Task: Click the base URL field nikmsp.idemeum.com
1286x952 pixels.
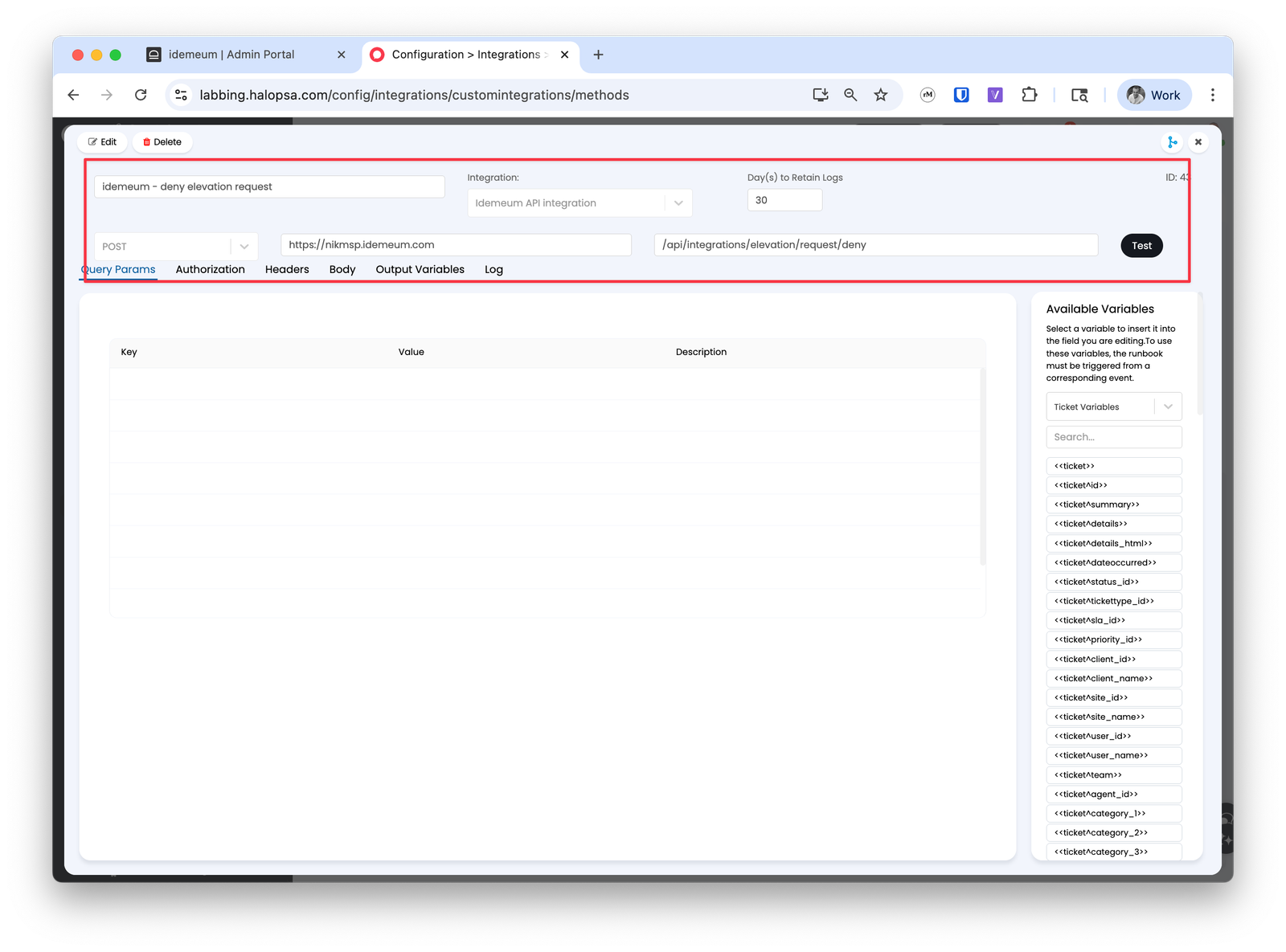Action: point(456,245)
